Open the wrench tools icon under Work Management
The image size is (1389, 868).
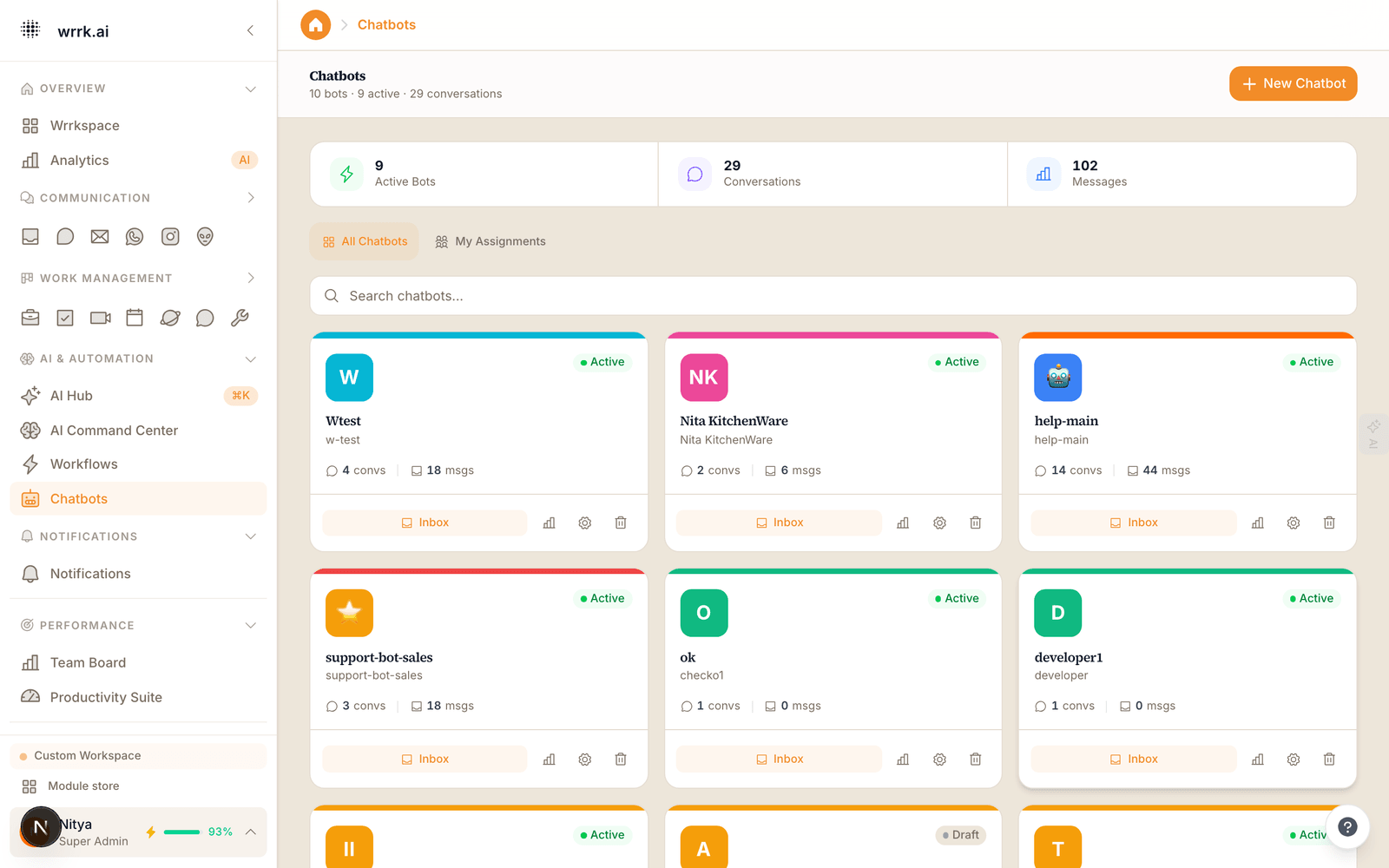240,318
